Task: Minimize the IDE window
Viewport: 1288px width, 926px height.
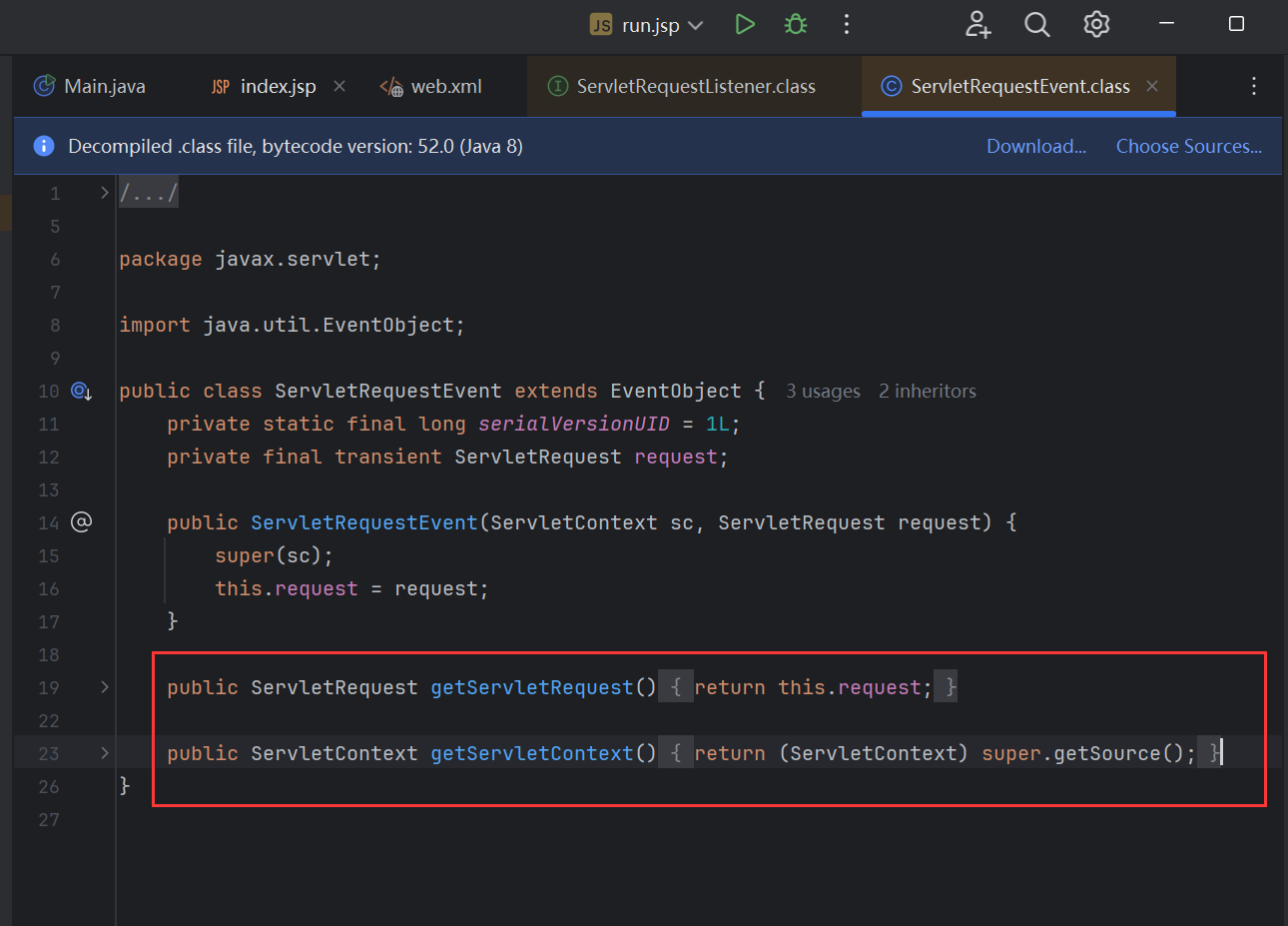Action: click(x=1166, y=24)
